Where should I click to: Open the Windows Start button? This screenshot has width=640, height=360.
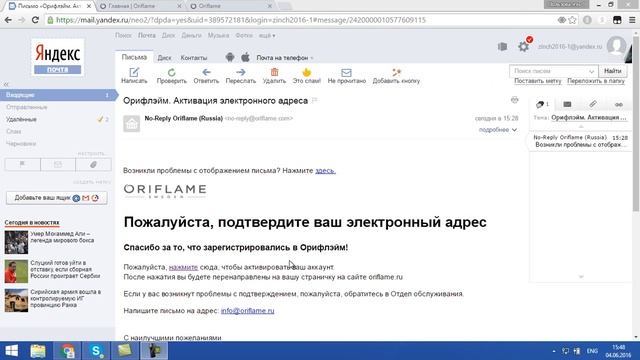pos(11,351)
